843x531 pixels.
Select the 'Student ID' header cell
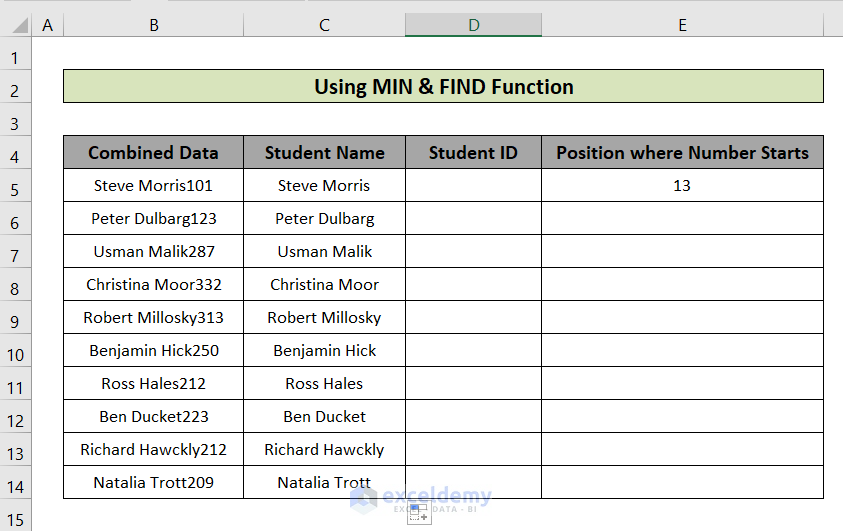click(x=473, y=153)
